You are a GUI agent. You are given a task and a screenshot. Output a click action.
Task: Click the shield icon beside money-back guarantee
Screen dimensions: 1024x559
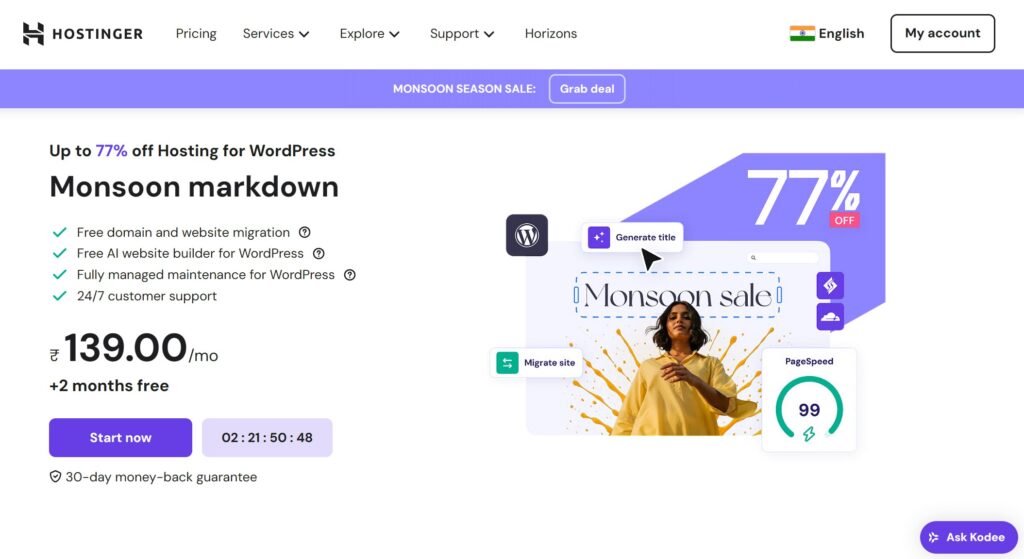click(56, 477)
